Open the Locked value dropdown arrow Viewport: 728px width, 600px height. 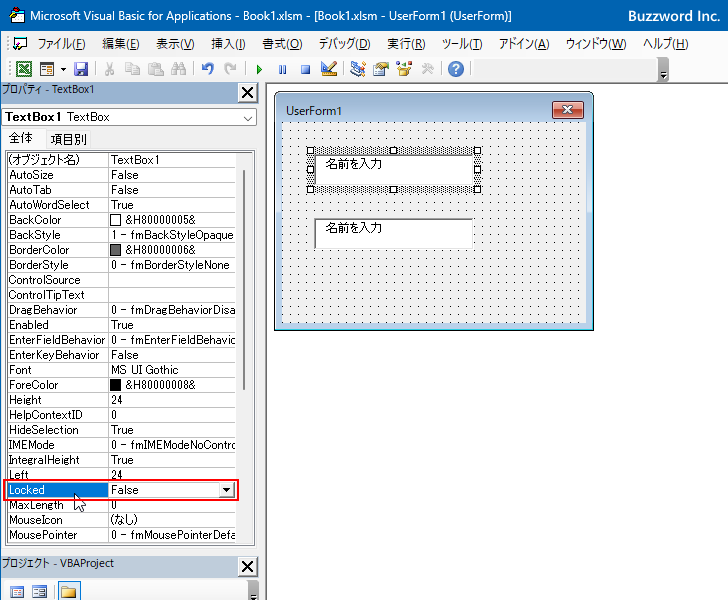[x=226, y=490]
